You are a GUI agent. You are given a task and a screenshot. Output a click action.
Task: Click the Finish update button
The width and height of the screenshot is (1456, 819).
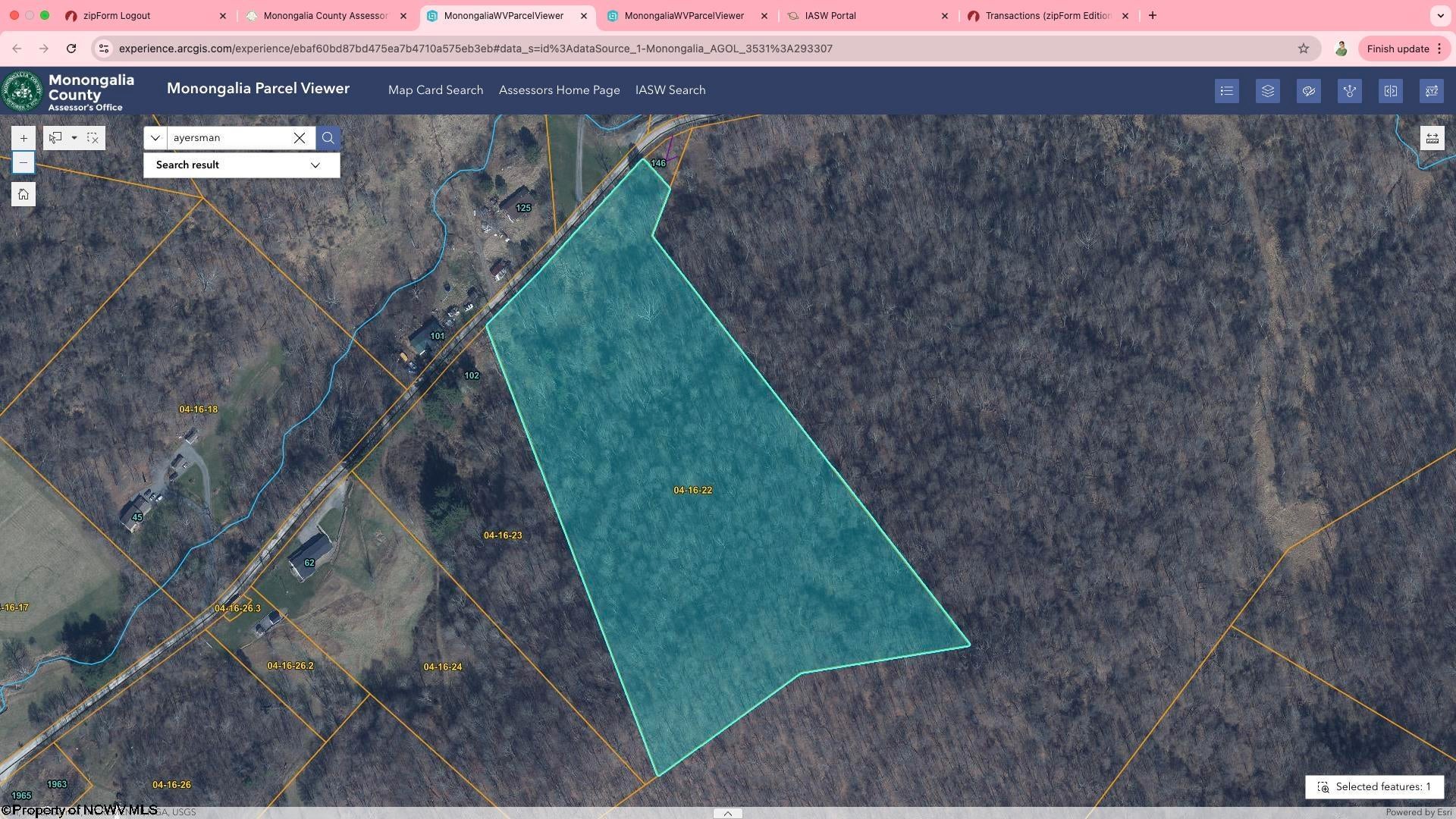(1402, 49)
